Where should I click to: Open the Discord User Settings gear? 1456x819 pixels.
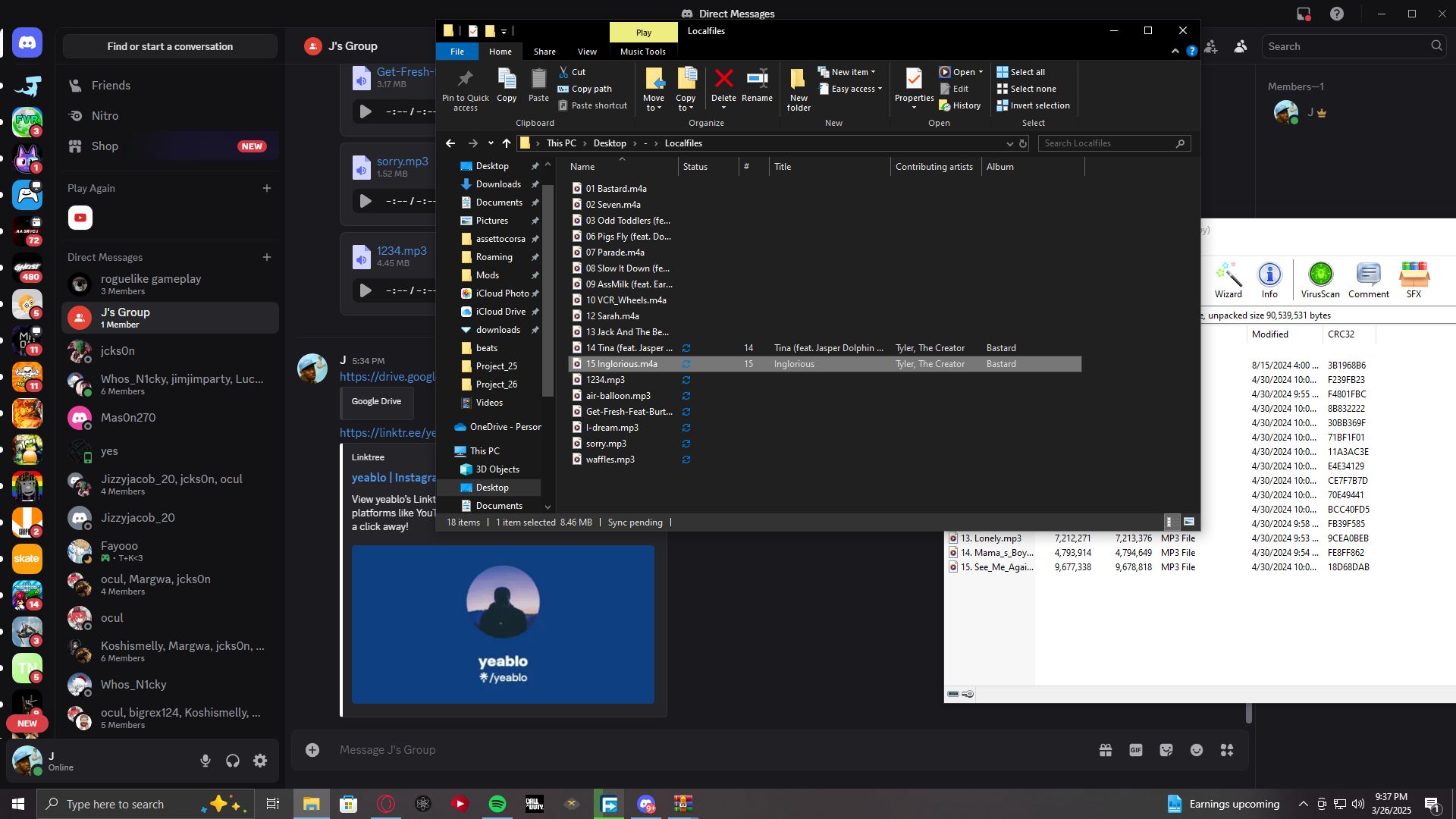260,761
